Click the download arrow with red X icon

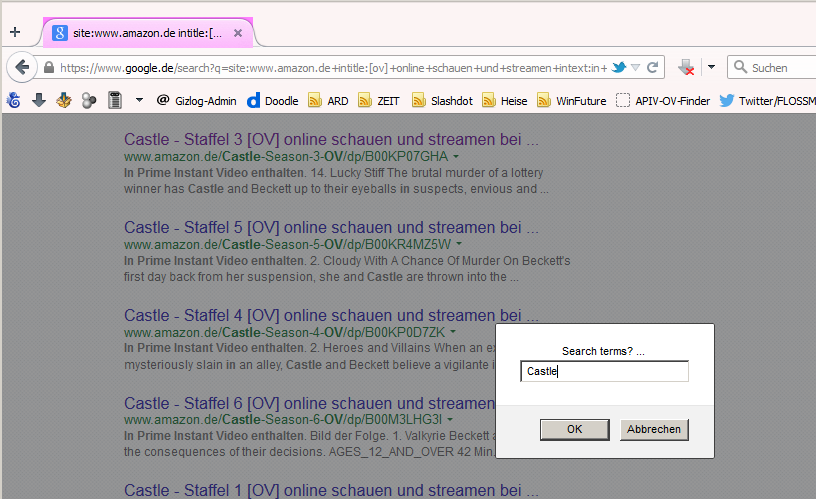pyautogui.click(x=686, y=67)
